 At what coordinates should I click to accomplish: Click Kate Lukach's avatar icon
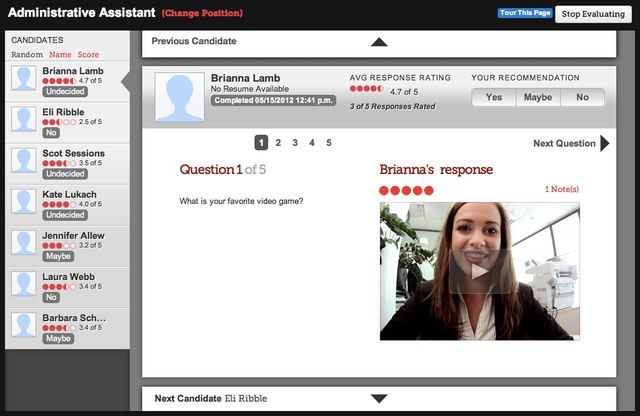[25, 203]
